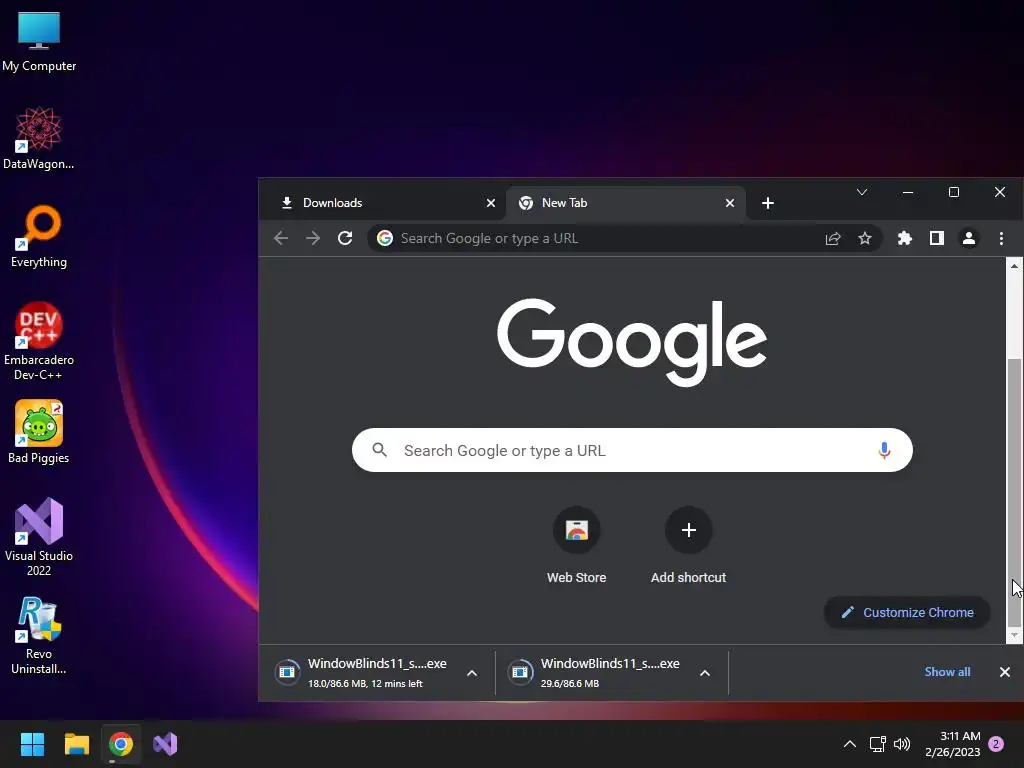Click Chrome forward navigation arrow
1024x768 pixels.
tap(313, 238)
